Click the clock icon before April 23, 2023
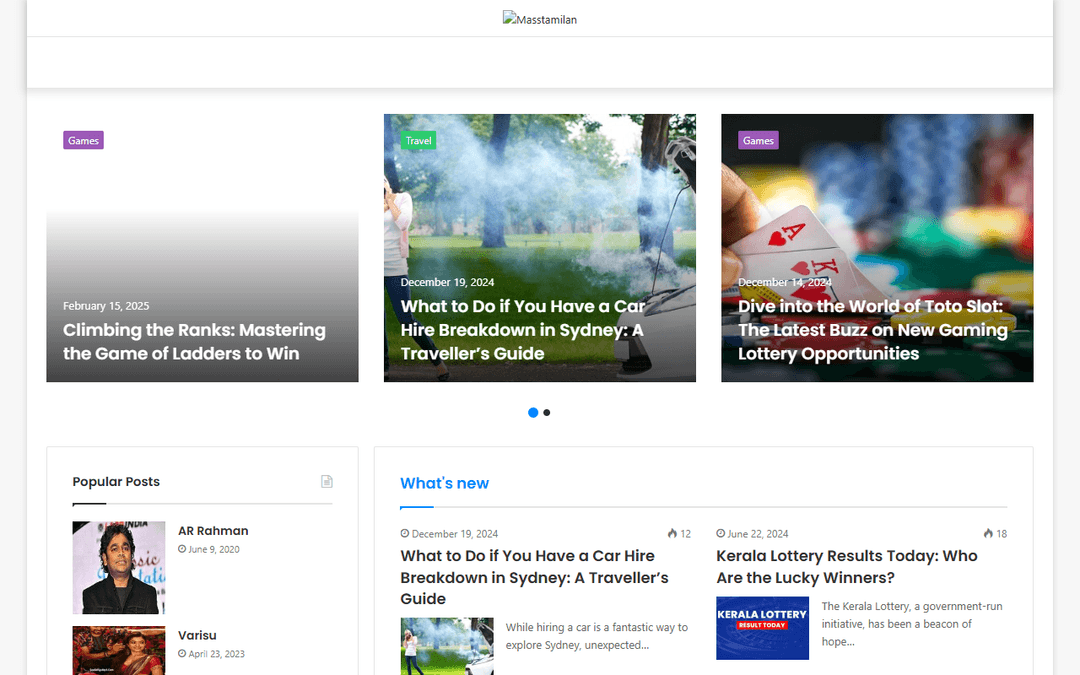This screenshot has height=675, width=1080. click(182, 654)
